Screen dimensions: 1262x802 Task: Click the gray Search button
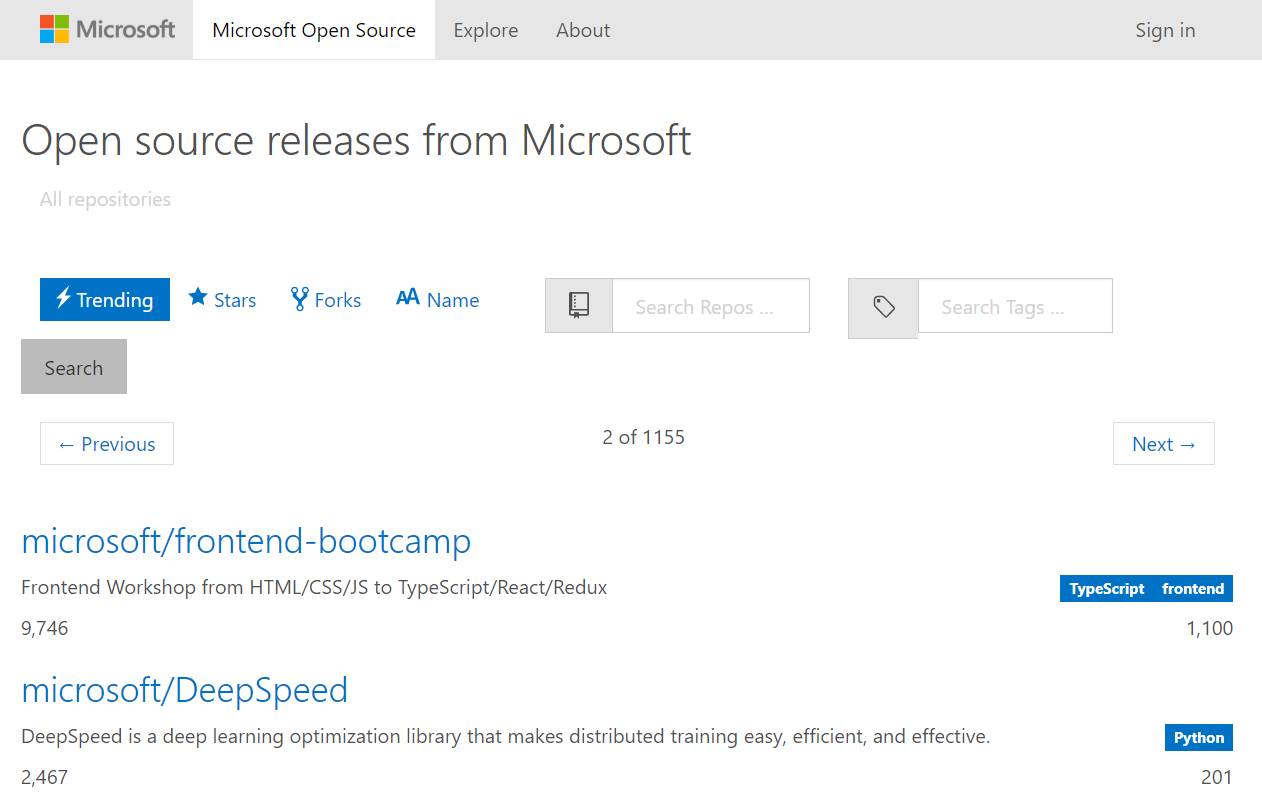[74, 367]
